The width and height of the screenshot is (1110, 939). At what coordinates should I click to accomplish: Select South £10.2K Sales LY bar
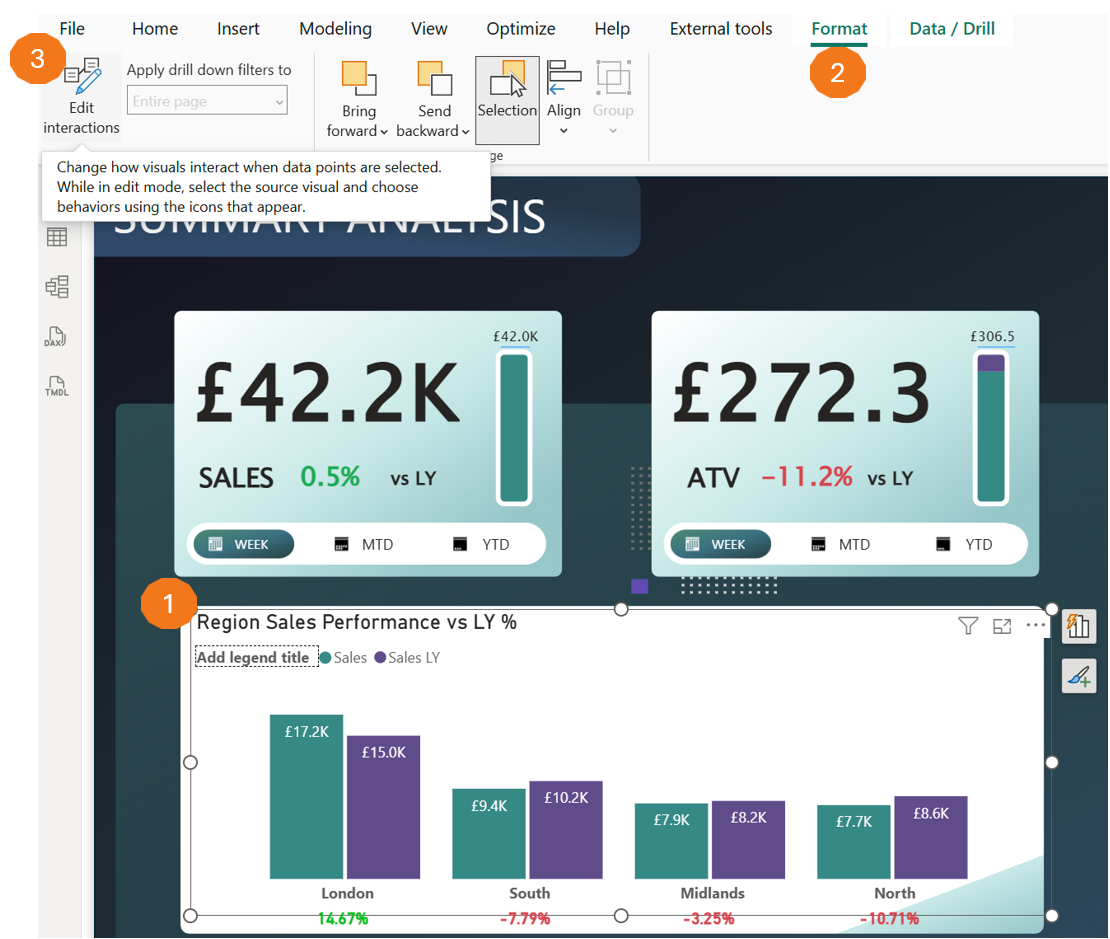coord(566,830)
